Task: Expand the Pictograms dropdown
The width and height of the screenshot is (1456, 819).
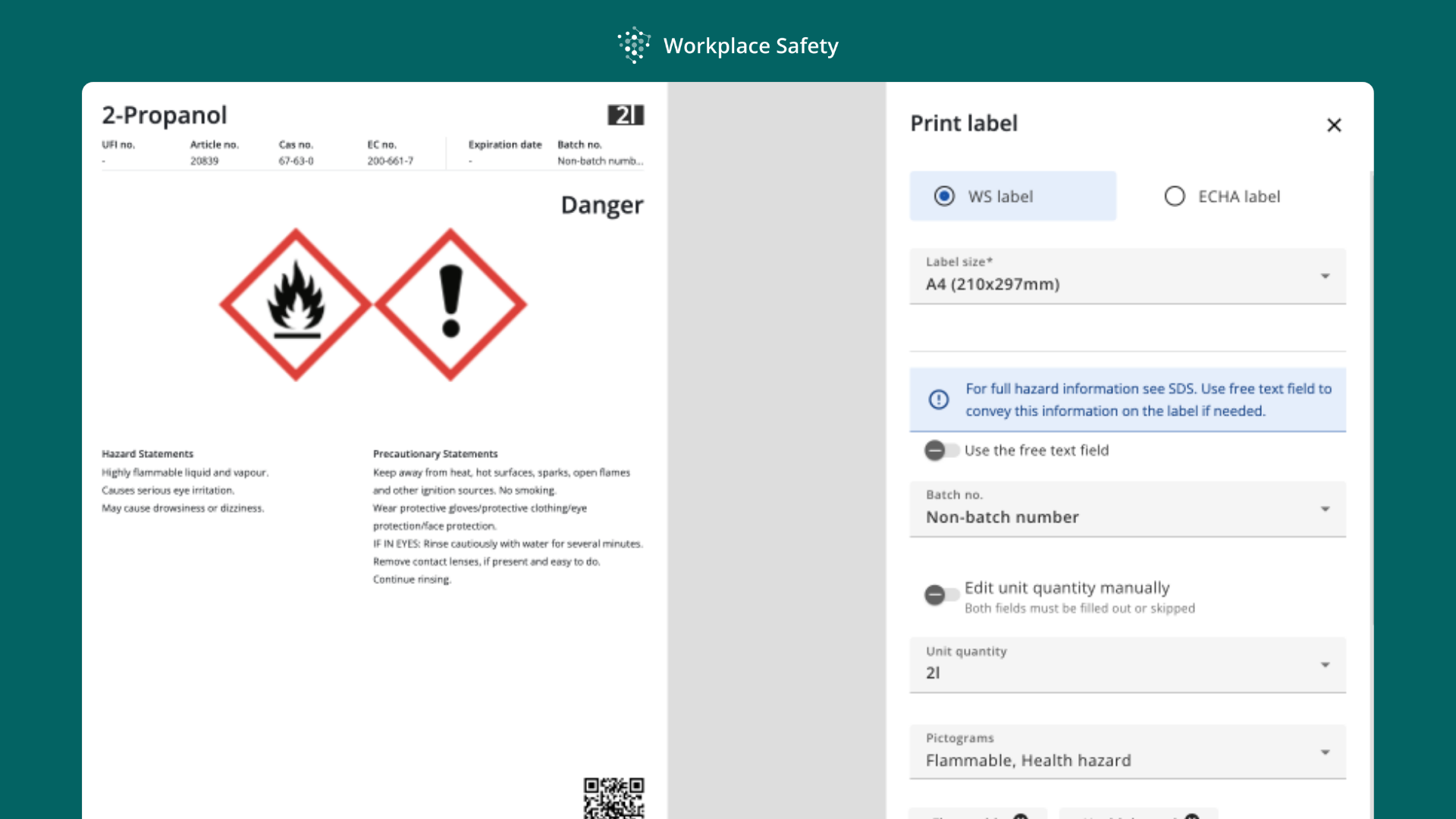Action: click(1128, 752)
